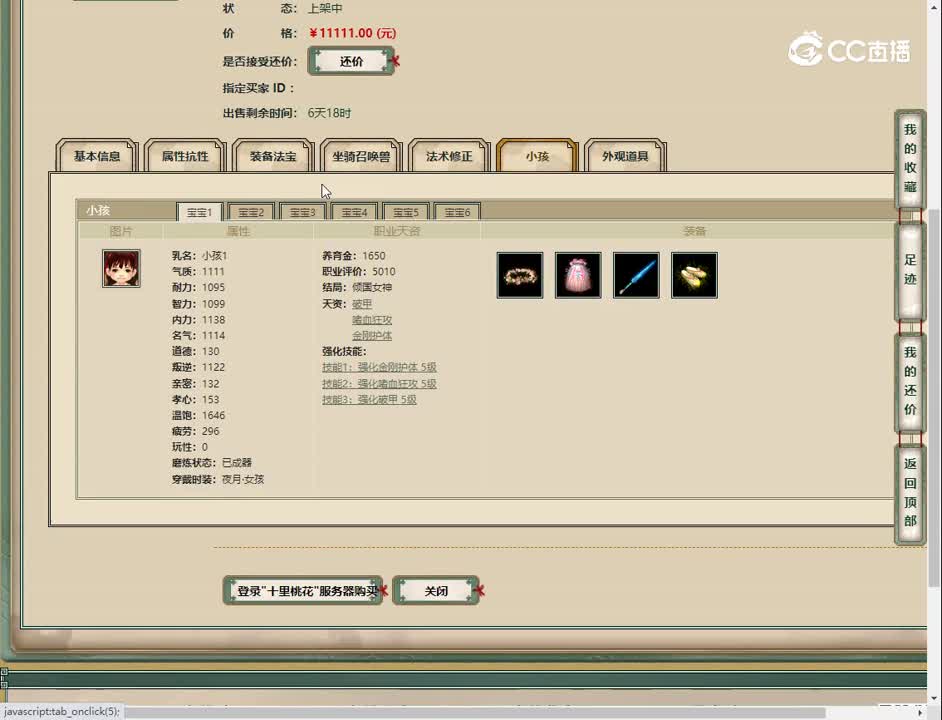This screenshot has height=720, width=942.
Task: Open the 足迹 side panel button
Action: tap(910, 270)
